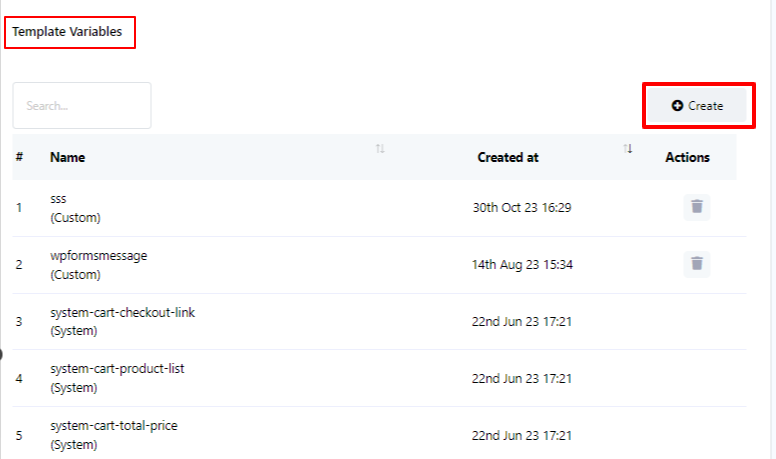Sort table by Created at arrows

(628, 149)
